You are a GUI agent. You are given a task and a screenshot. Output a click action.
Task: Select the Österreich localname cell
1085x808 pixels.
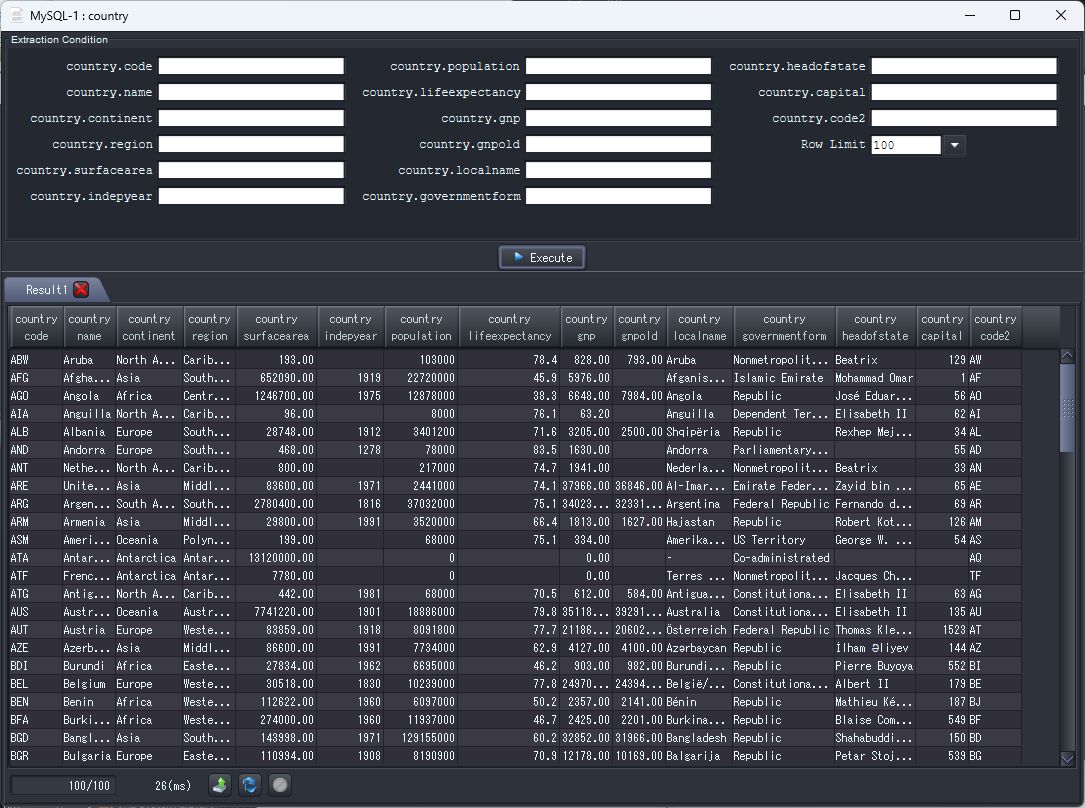point(698,630)
